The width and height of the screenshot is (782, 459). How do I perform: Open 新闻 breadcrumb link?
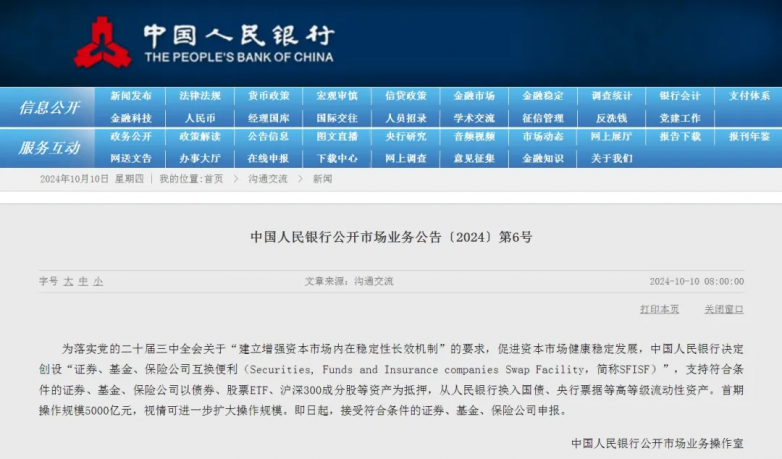click(322, 179)
